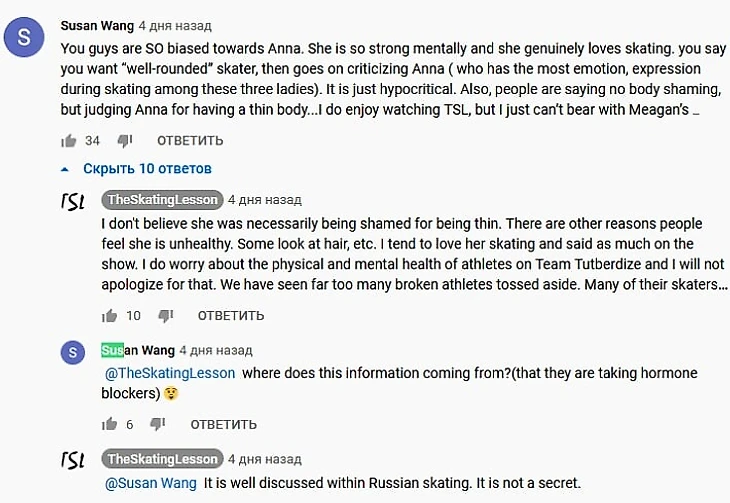Click TSL logo avatar on the last reply
The width and height of the screenshot is (730, 503).
coord(73,460)
